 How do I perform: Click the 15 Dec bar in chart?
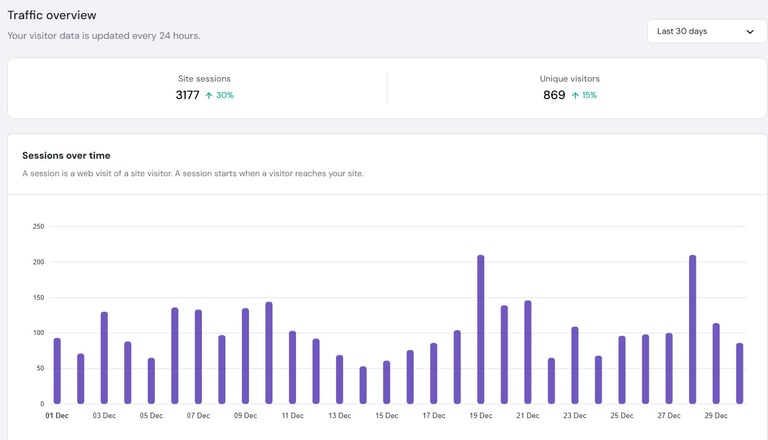[386, 382]
